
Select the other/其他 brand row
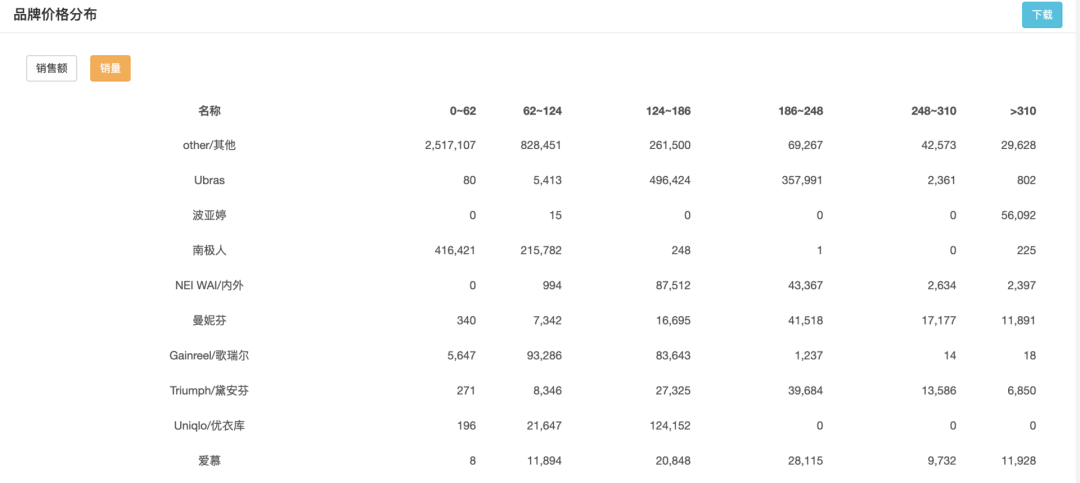(209, 145)
